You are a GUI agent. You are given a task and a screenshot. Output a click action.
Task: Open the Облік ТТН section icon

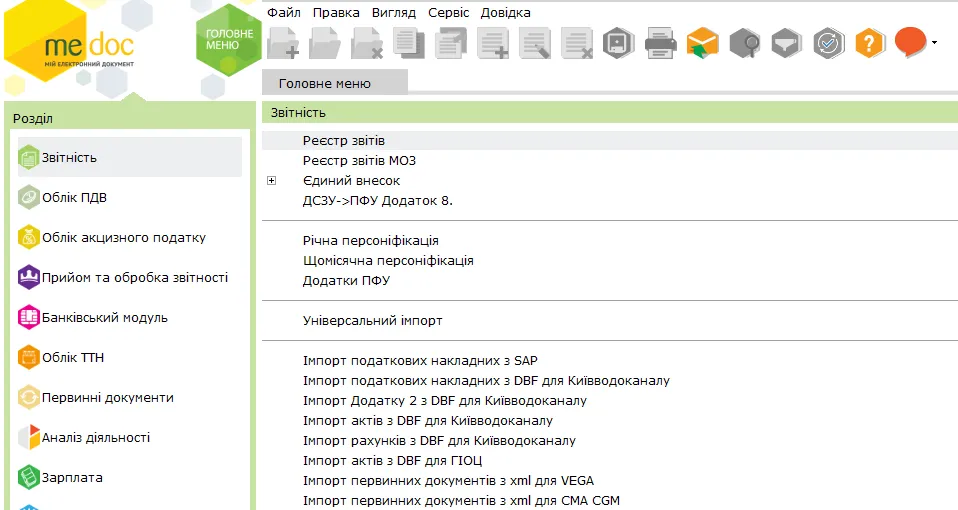pyautogui.click(x=29, y=358)
